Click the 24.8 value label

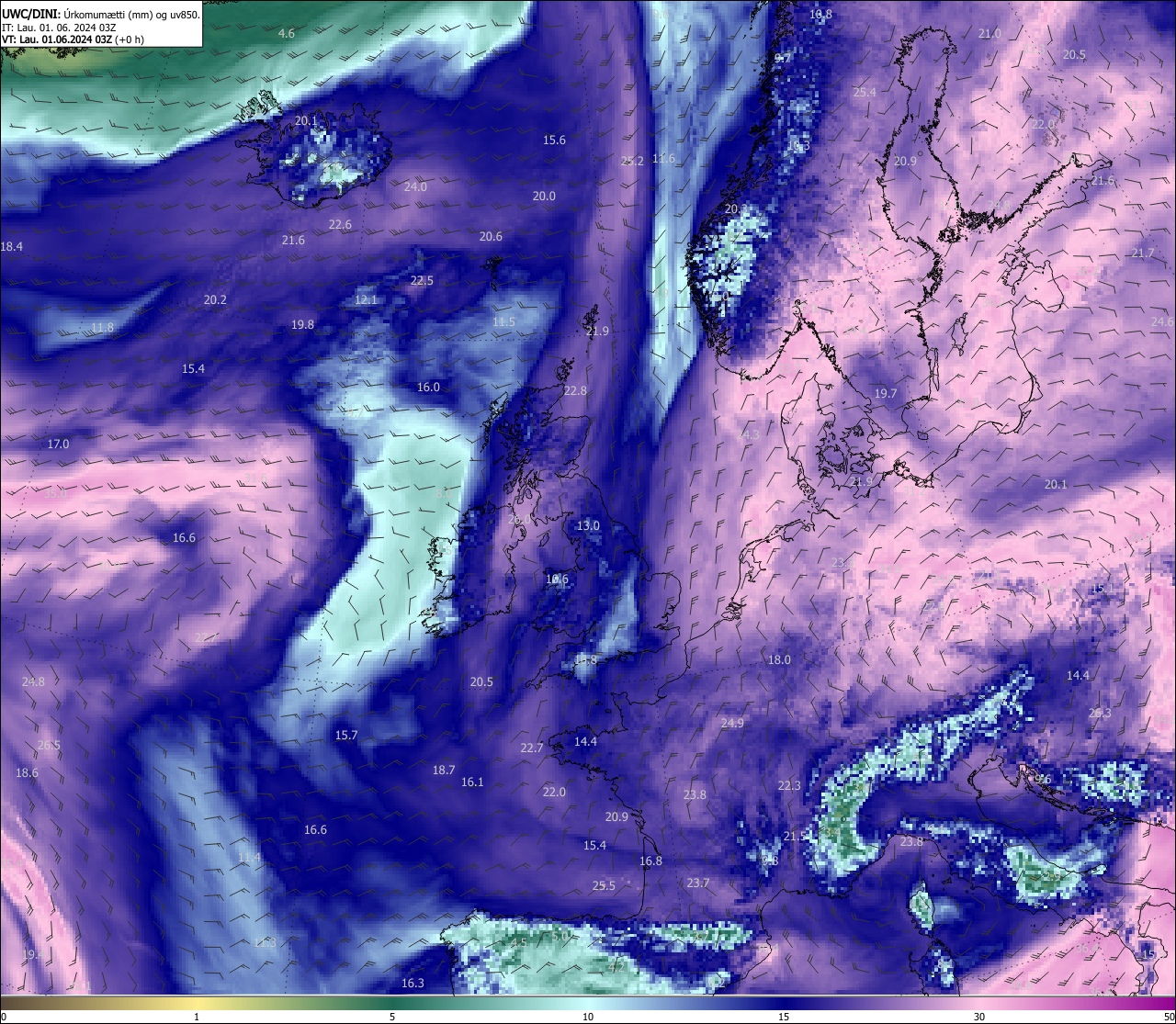click(33, 681)
